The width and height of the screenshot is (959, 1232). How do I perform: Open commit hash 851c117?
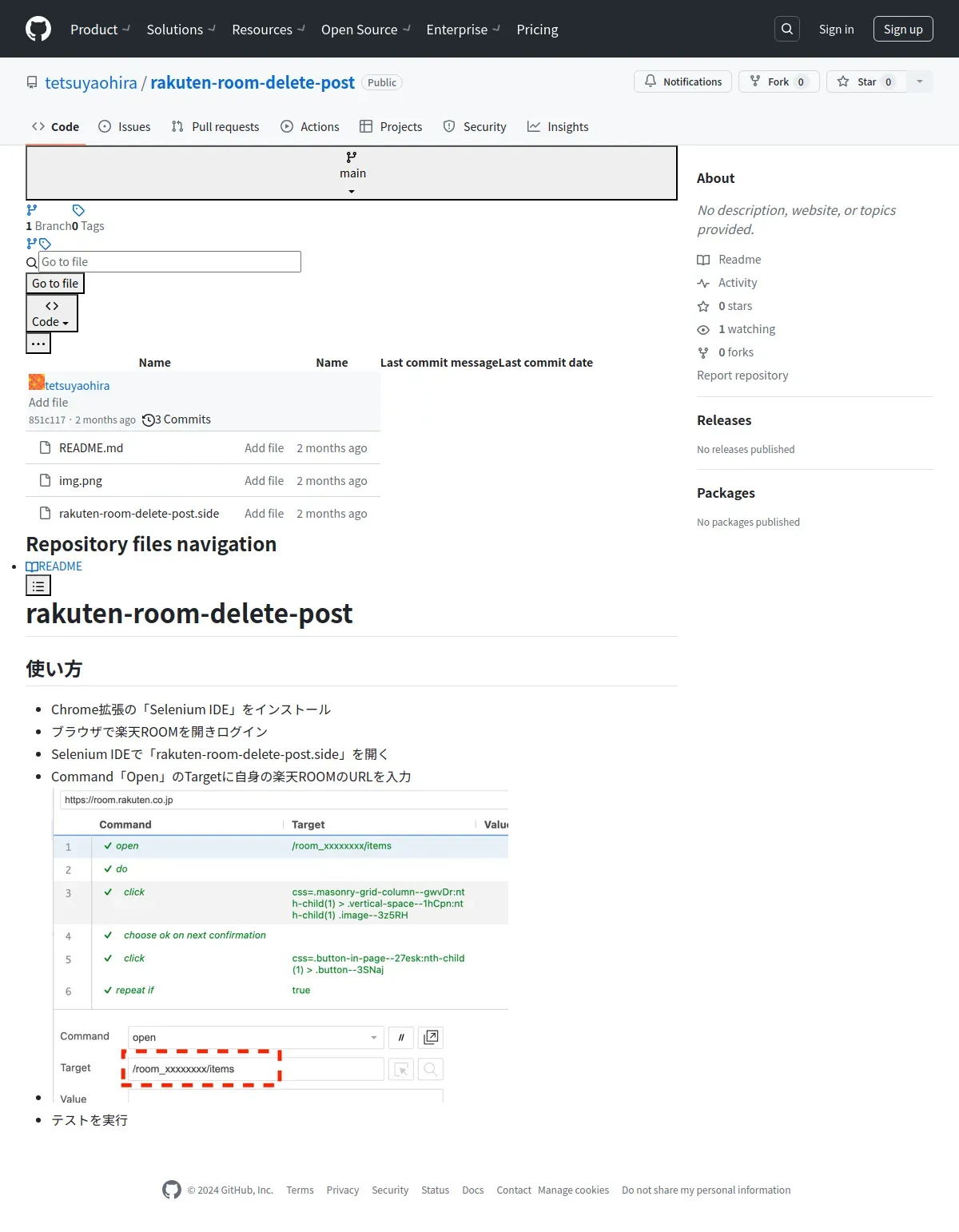(x=47, y=419)
